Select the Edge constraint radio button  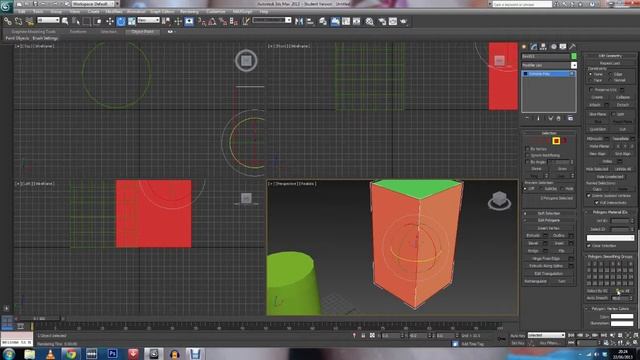pyautogui.click(x=610, y=74)
